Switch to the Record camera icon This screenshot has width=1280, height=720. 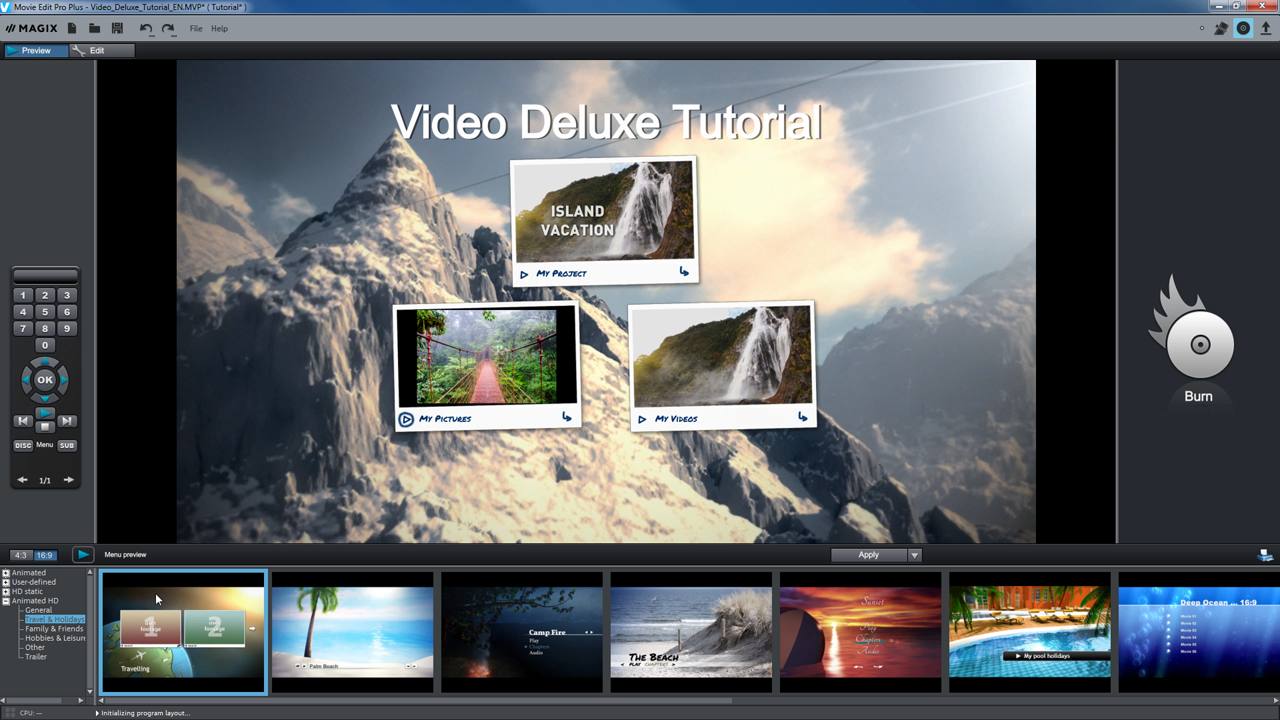point(1221,28)
